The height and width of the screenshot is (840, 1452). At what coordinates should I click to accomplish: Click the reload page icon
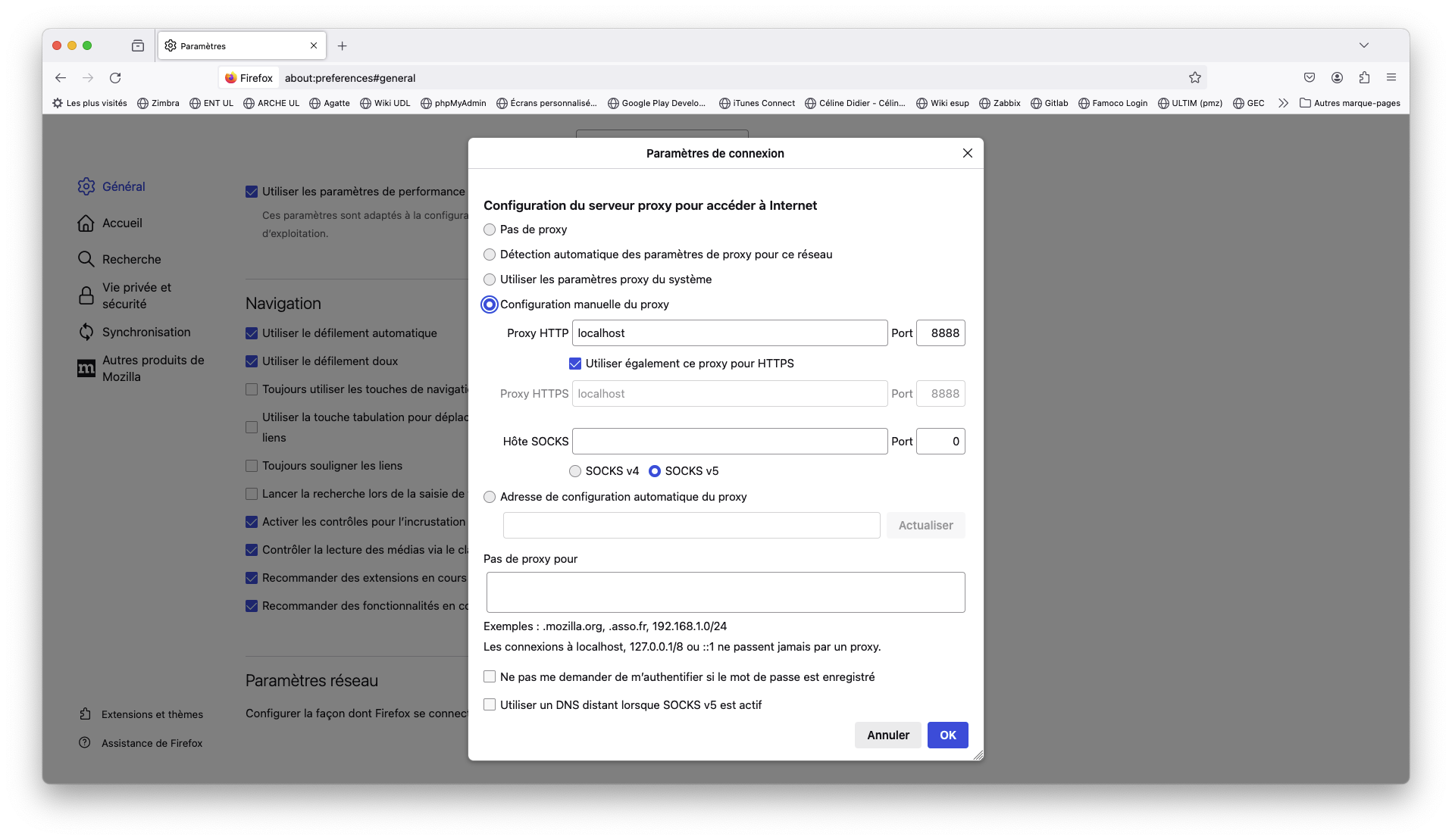tap(115, 78)
